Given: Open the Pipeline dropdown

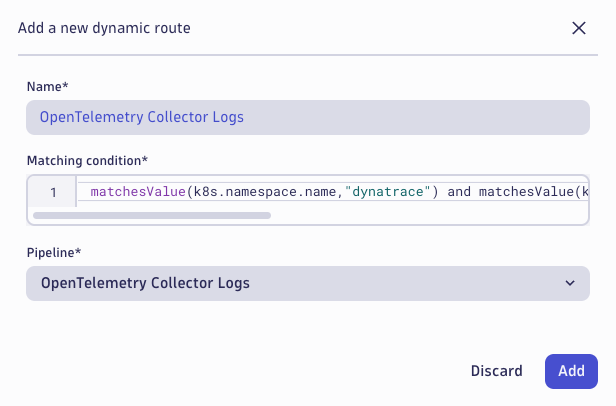Looking at the screenshot, I should point(308,283).
